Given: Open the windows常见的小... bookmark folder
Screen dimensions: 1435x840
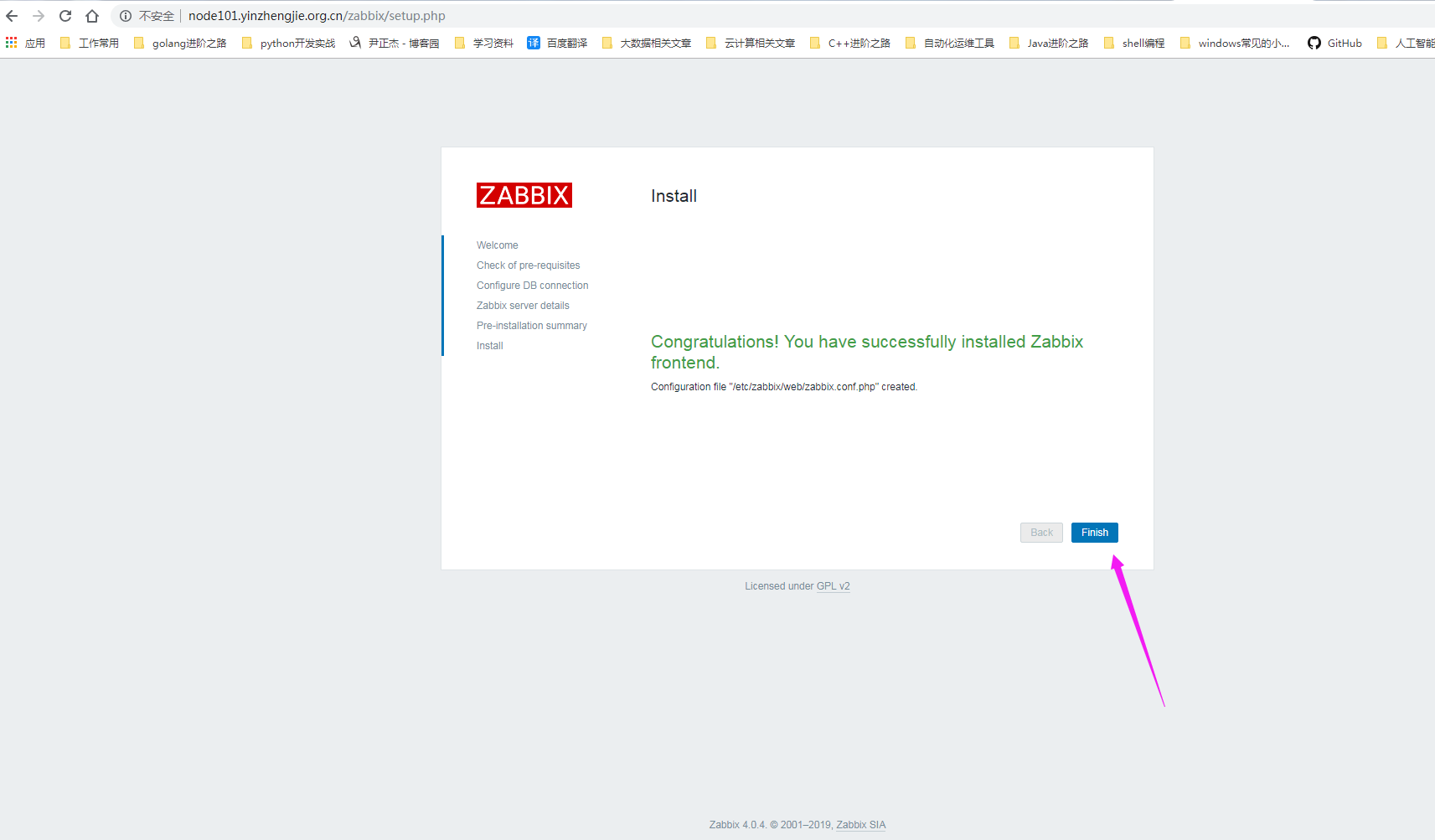Looking at the screenshot, I should [1235, 43].
